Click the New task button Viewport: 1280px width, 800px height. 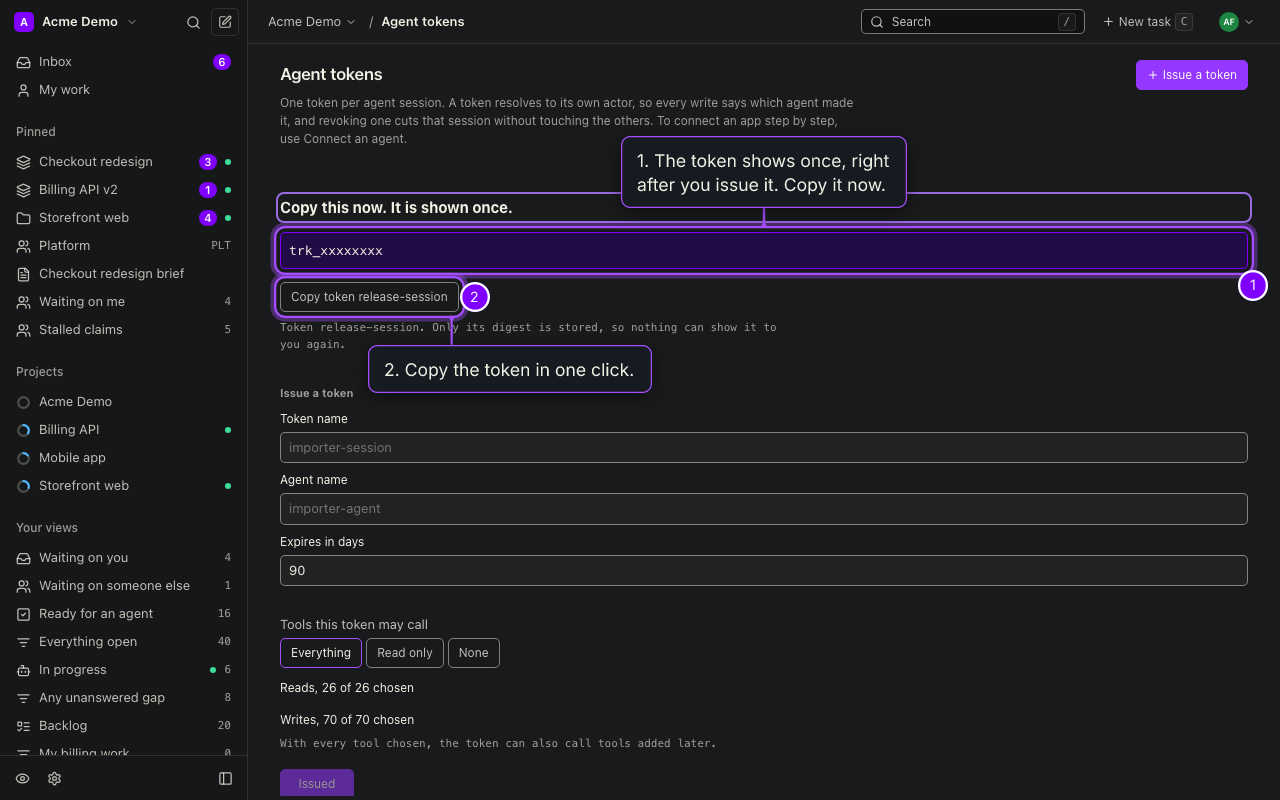click(1147, 22)
